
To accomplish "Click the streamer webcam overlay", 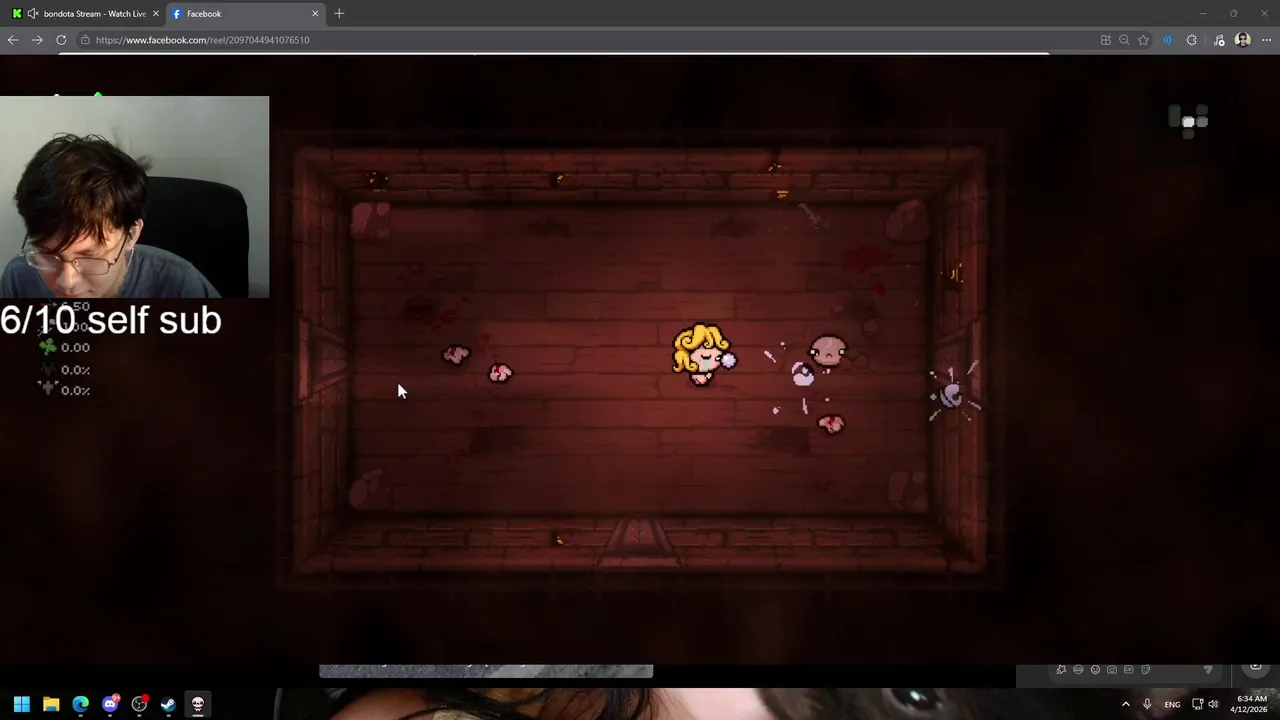I will pyautogui.click(x=134, y=197).
